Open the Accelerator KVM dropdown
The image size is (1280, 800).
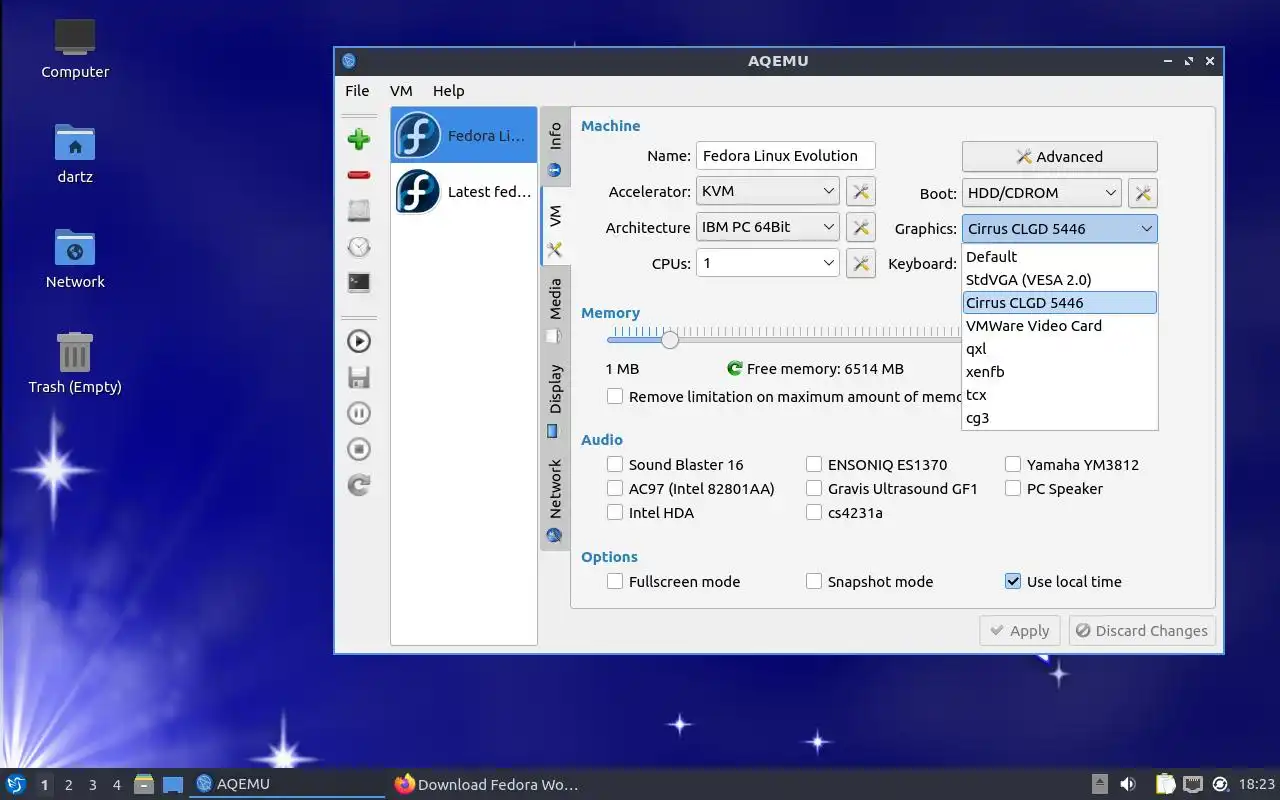(768, 191)
